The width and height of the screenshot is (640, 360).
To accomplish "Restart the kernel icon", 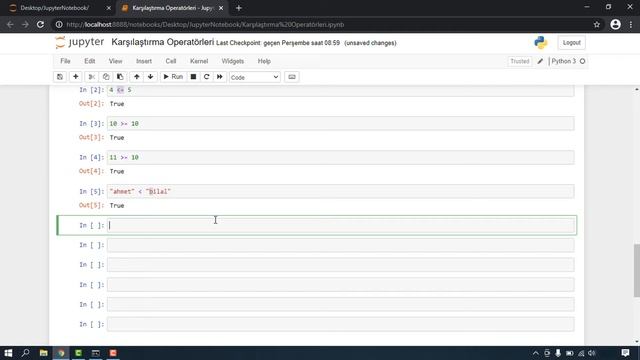I will (207, 77).
